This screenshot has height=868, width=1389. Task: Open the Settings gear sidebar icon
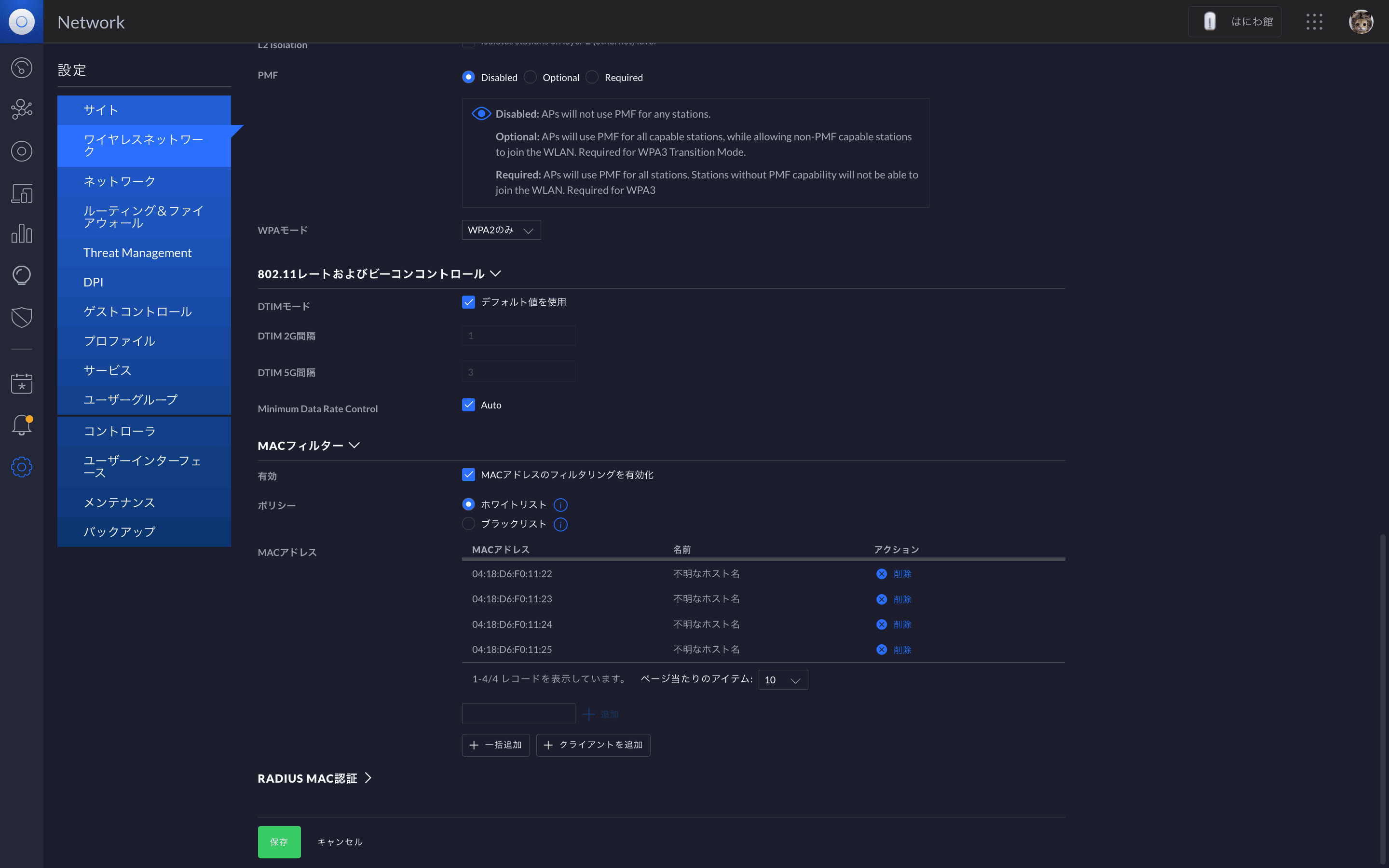(21, 467)
